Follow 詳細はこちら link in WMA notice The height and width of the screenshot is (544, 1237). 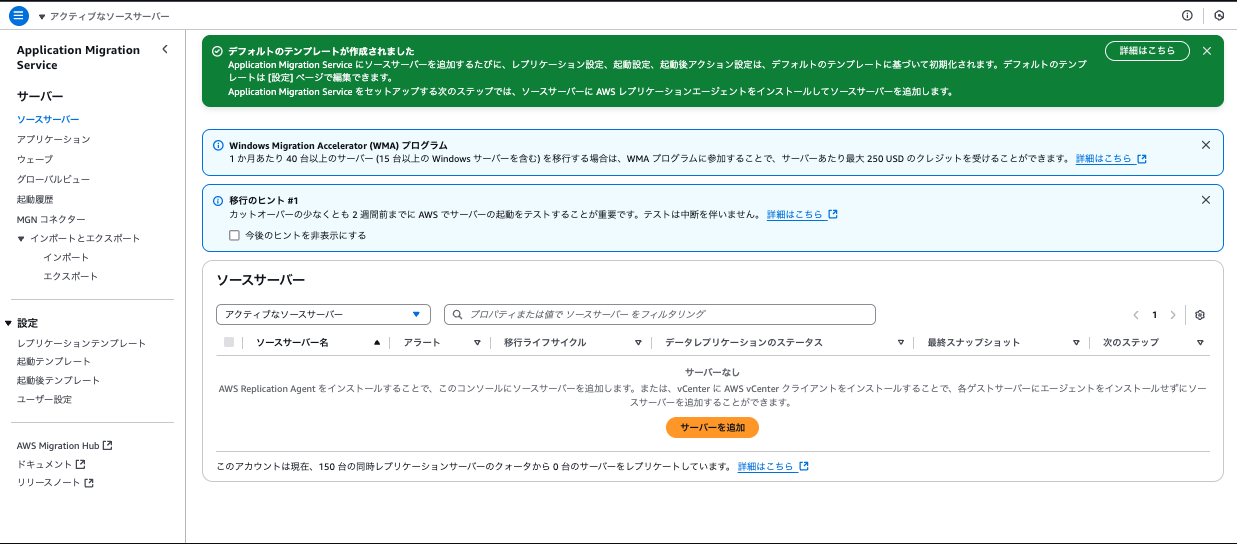click(x=1111, y=159)
